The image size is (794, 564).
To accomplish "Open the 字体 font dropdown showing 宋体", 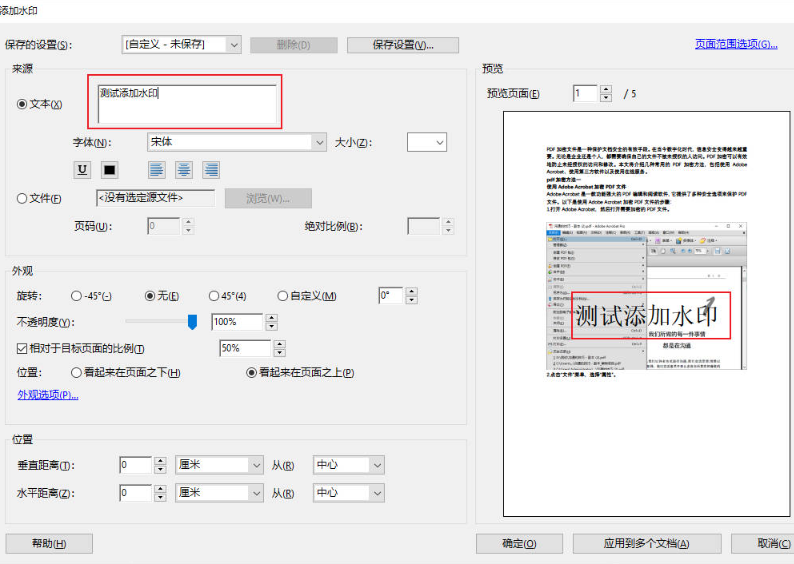I will [236, 142].
